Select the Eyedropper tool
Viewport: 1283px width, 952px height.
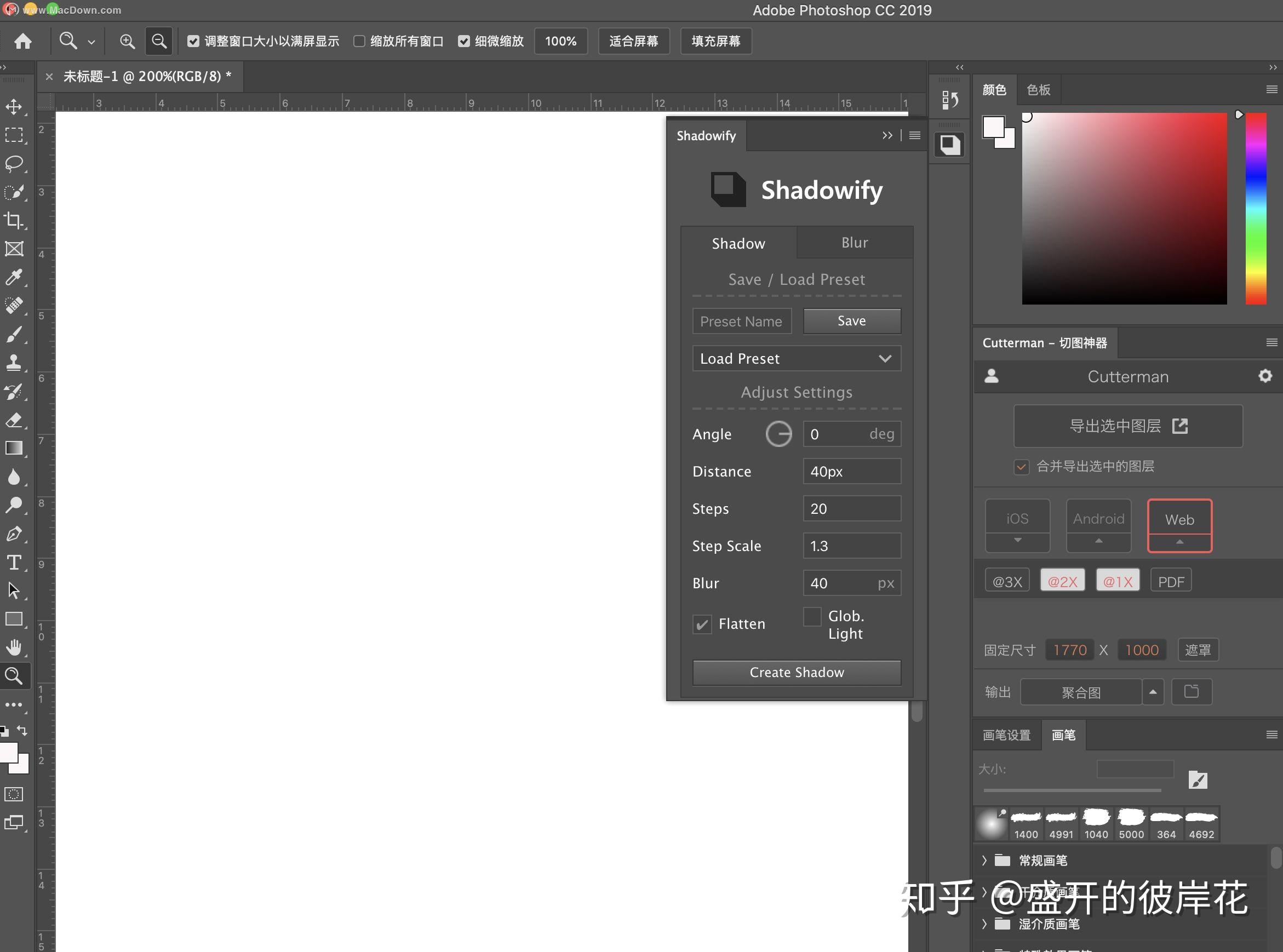(15, 277)
